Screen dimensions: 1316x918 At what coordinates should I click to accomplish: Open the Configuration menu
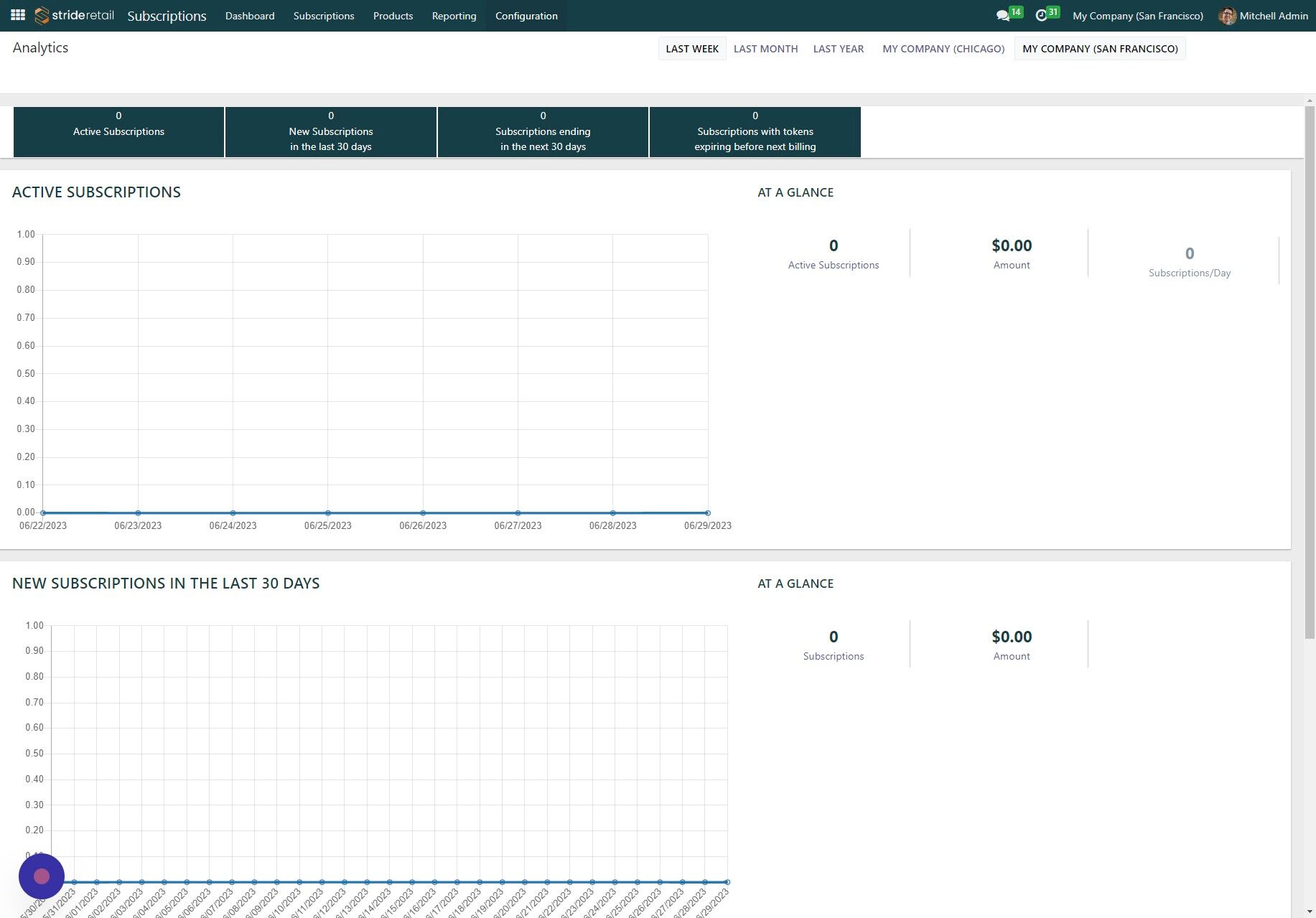click(526, 16)
